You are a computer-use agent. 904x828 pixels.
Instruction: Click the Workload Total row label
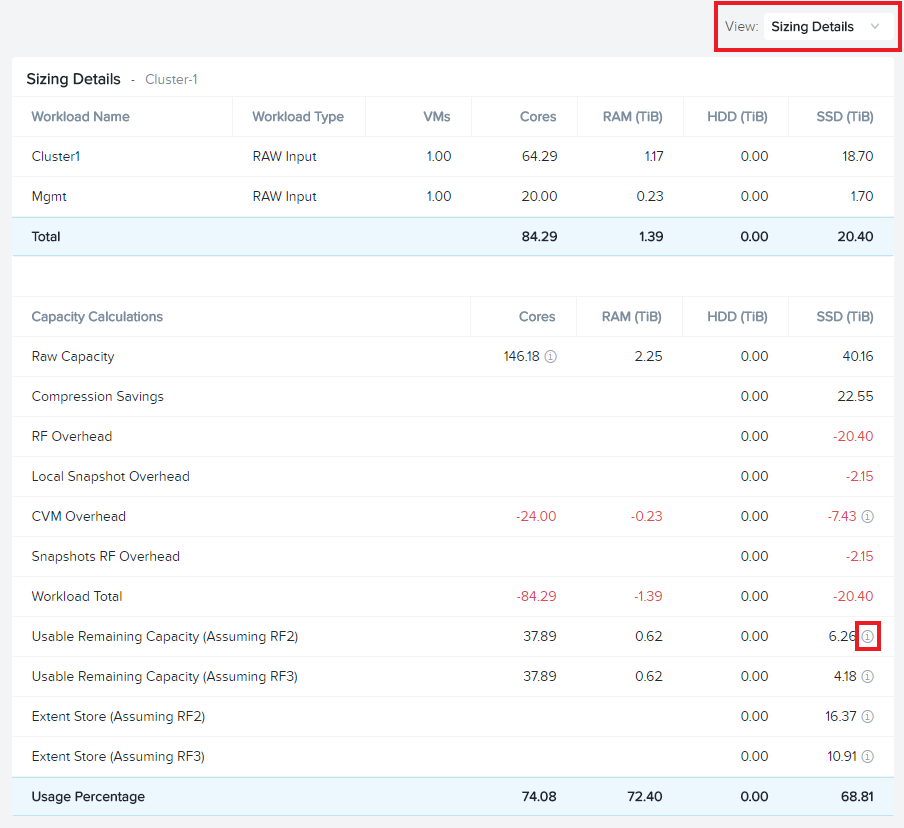tap(77, 596)
